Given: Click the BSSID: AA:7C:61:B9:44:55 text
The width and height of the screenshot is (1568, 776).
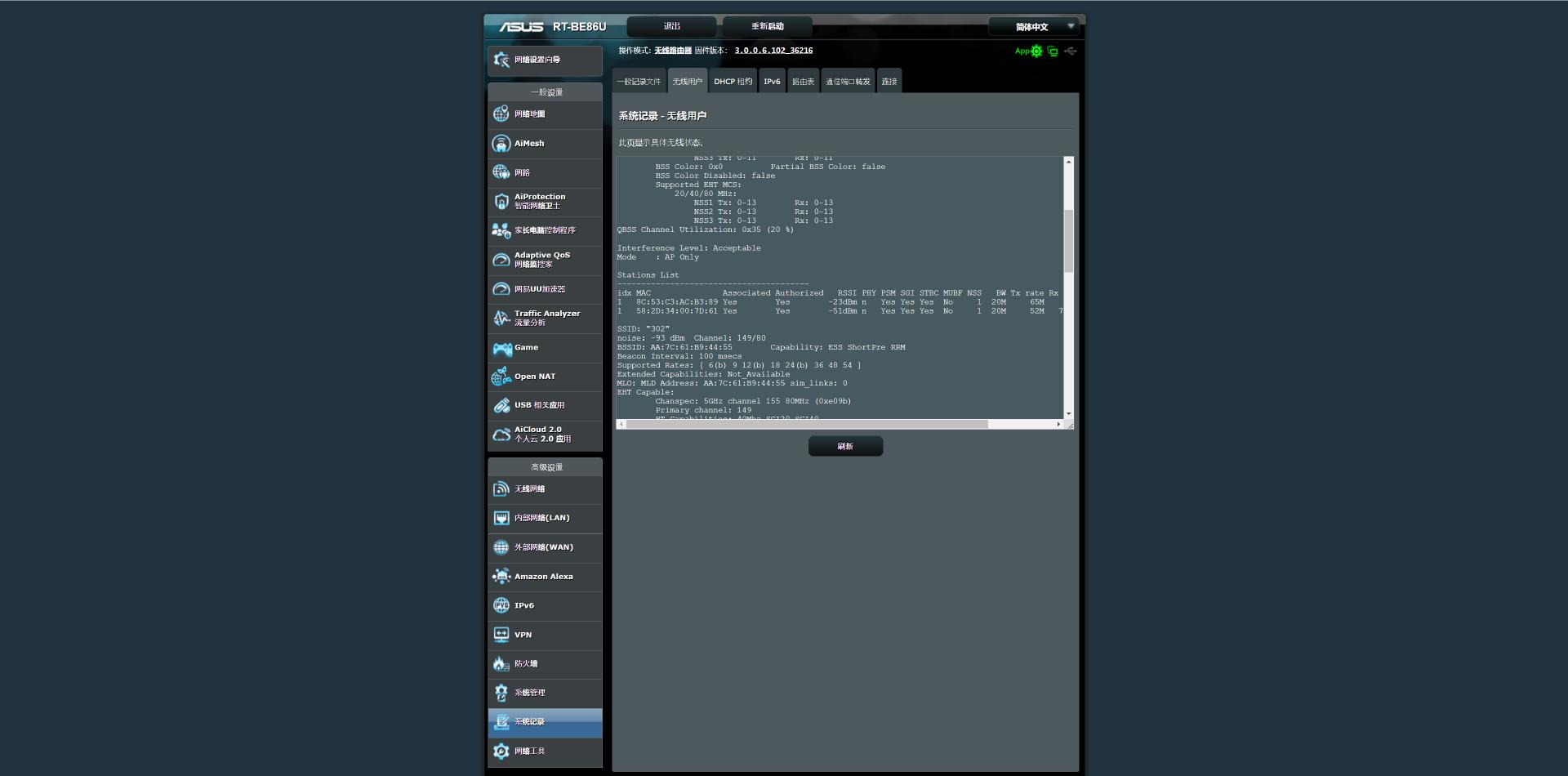Looking at the screenshot, I should (675, 347).
